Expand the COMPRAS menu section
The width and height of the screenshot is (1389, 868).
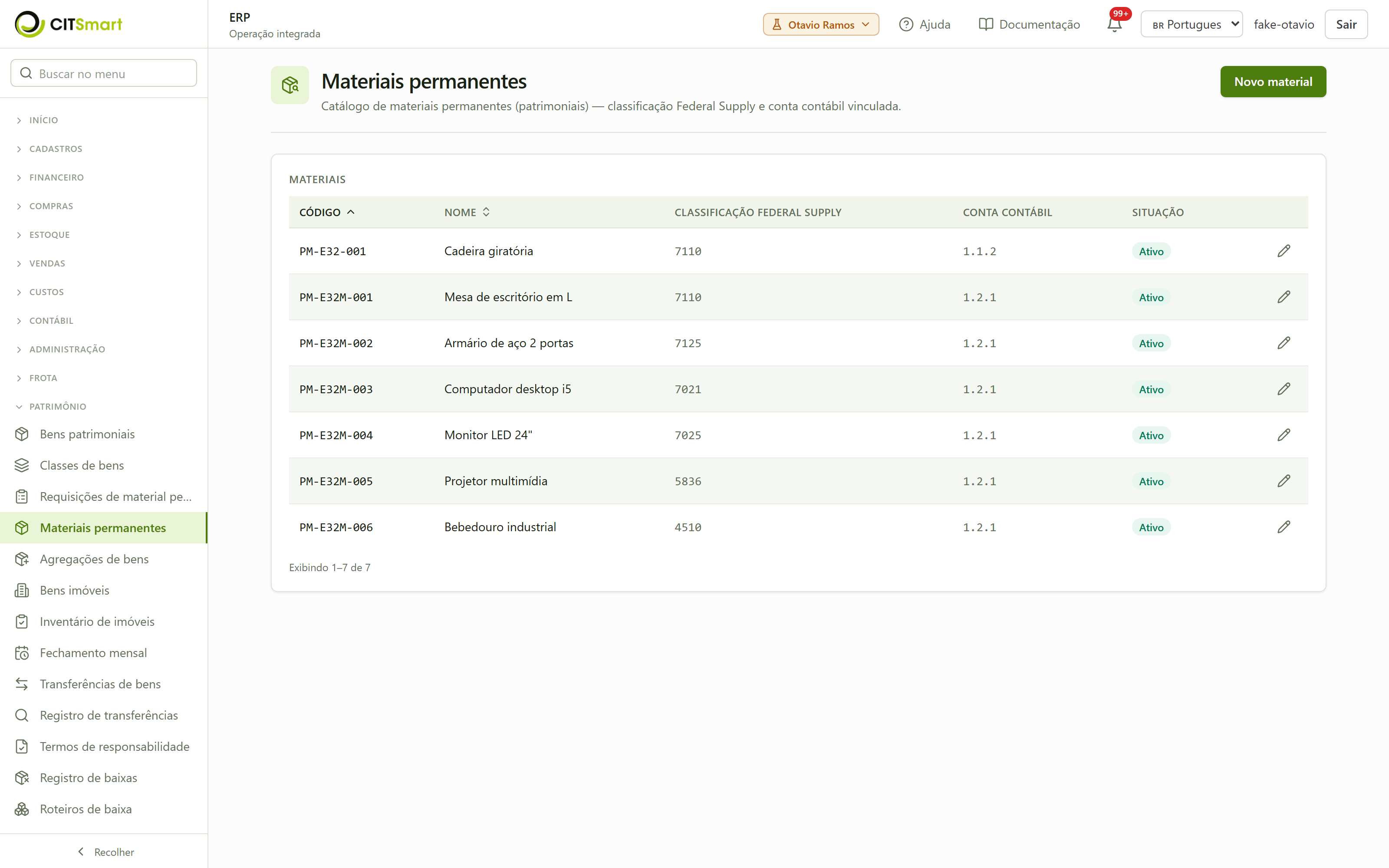tap(51, 206)
